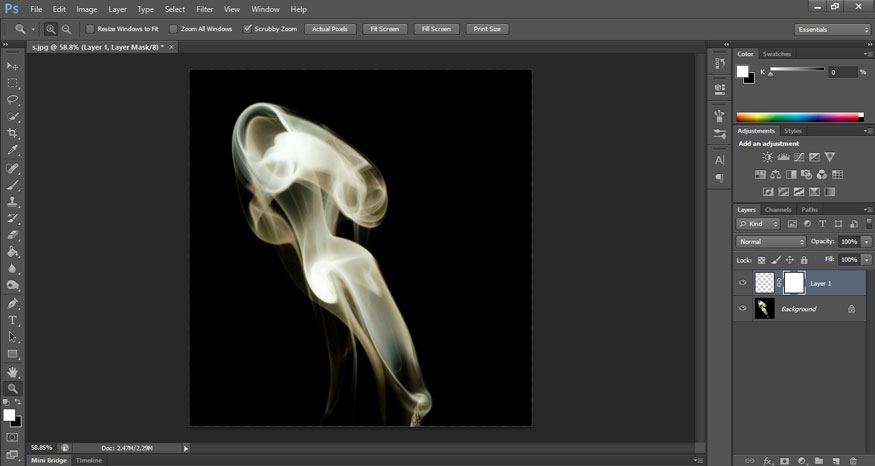Screen dimensions: 875x466
Task: Select the Pen tool
Action: [x=12, y=304]
